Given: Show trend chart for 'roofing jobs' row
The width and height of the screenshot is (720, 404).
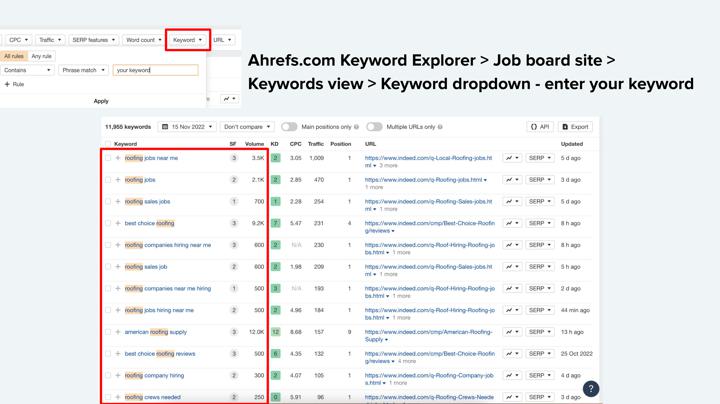Looking at the screenshot, I should (512, 180).
